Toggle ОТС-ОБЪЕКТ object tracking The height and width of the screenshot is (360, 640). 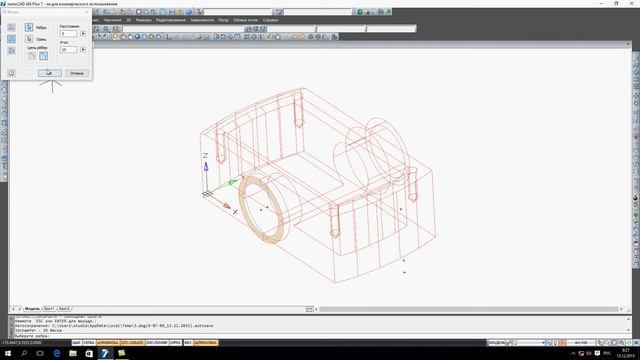click(x=133, y=343)
